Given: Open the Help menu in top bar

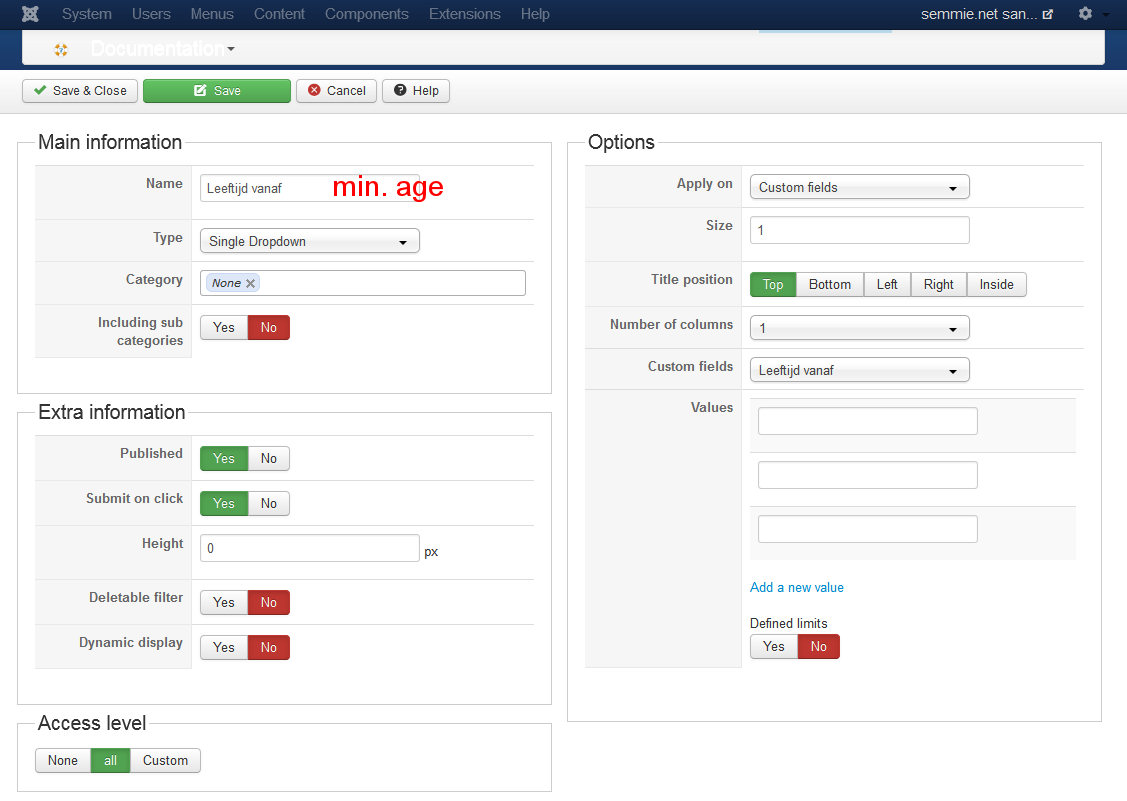Looking at the screenshot, I should point(535,14).
